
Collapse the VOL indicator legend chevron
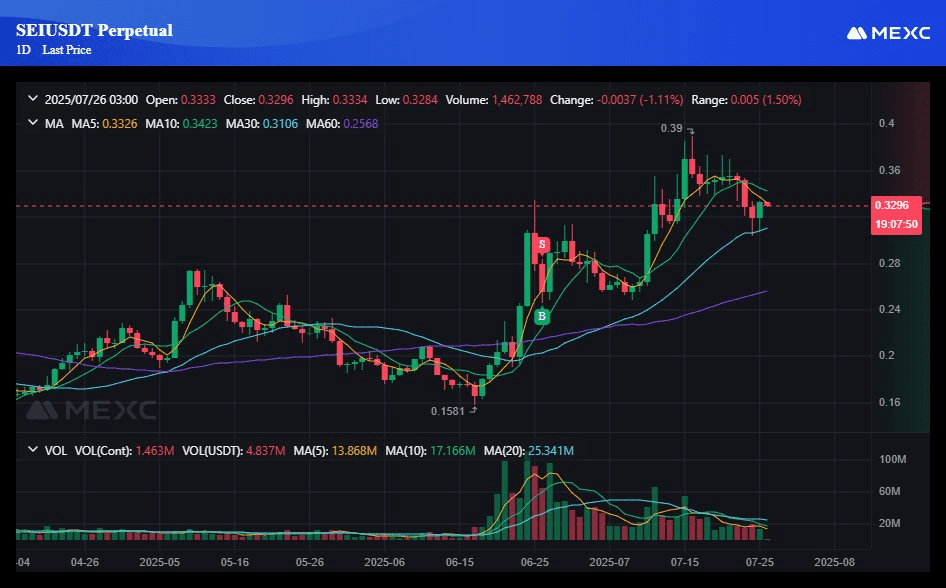pos(33,450)
